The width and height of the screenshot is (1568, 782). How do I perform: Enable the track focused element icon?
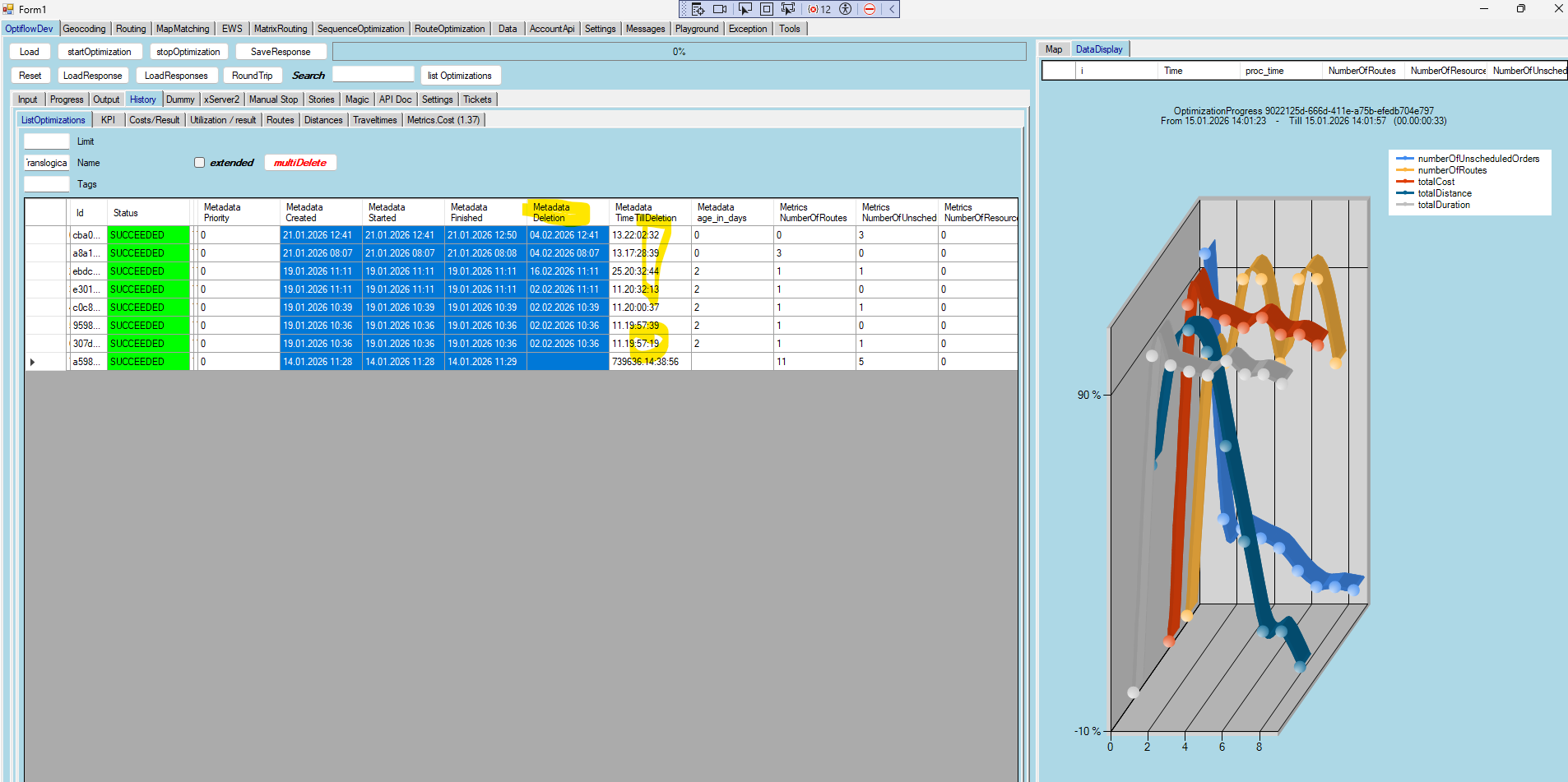point(788,9)
